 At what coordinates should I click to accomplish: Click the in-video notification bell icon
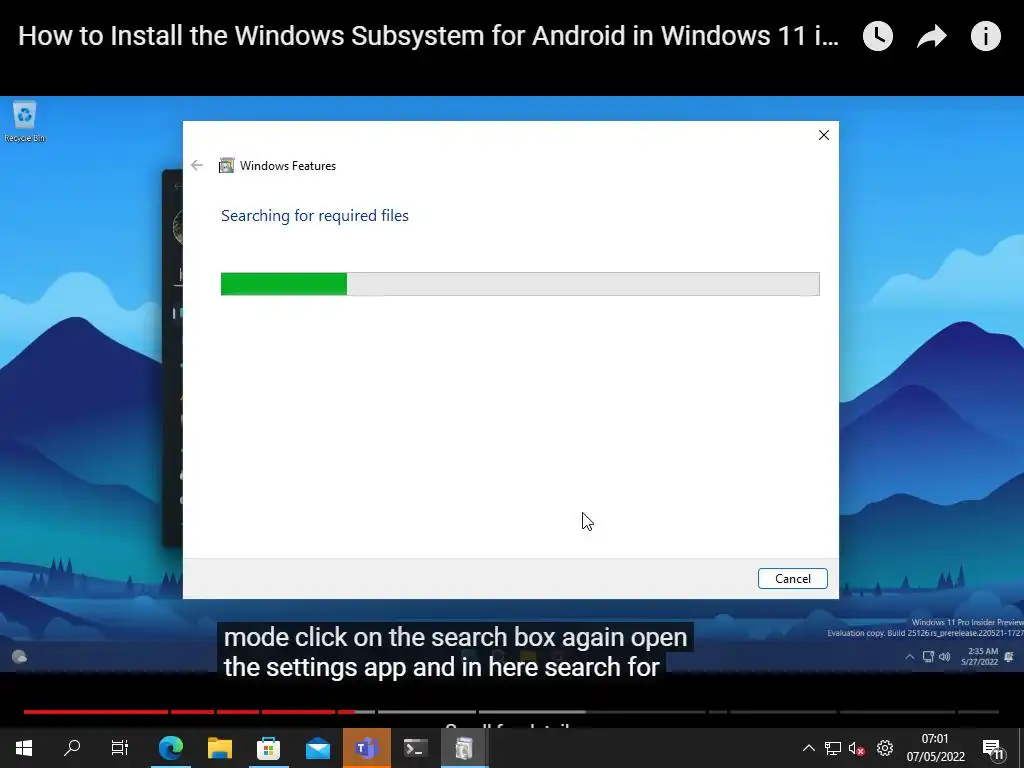[x=1009, y=656]
